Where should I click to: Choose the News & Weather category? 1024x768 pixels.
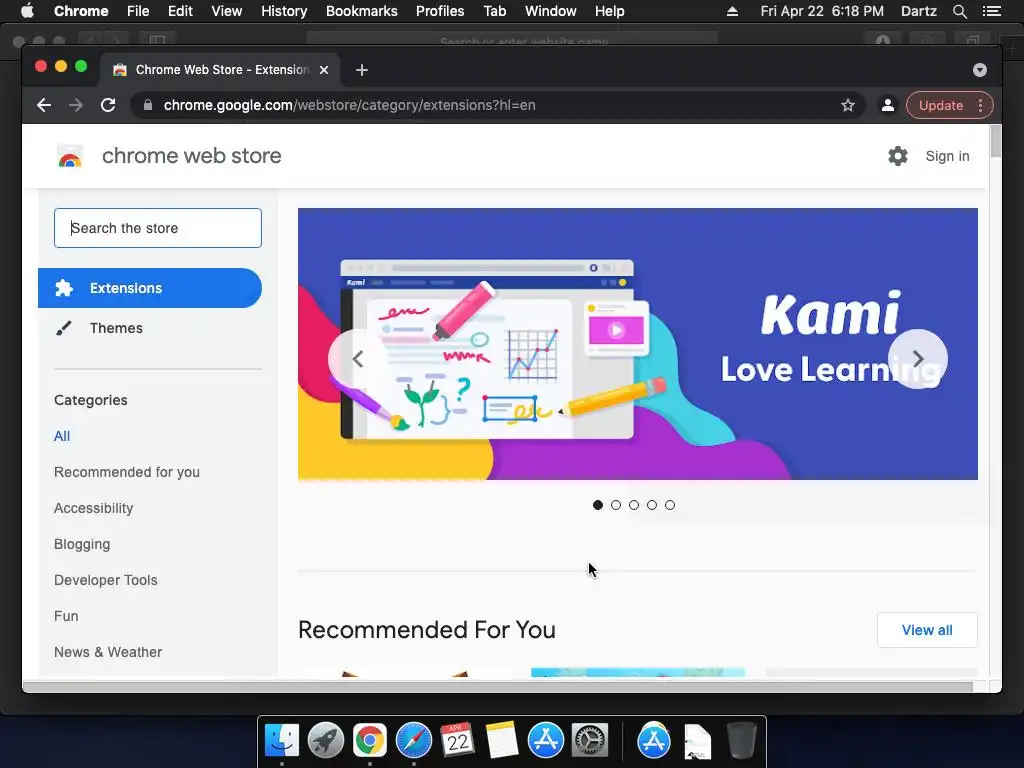click(x=108, y=652)
